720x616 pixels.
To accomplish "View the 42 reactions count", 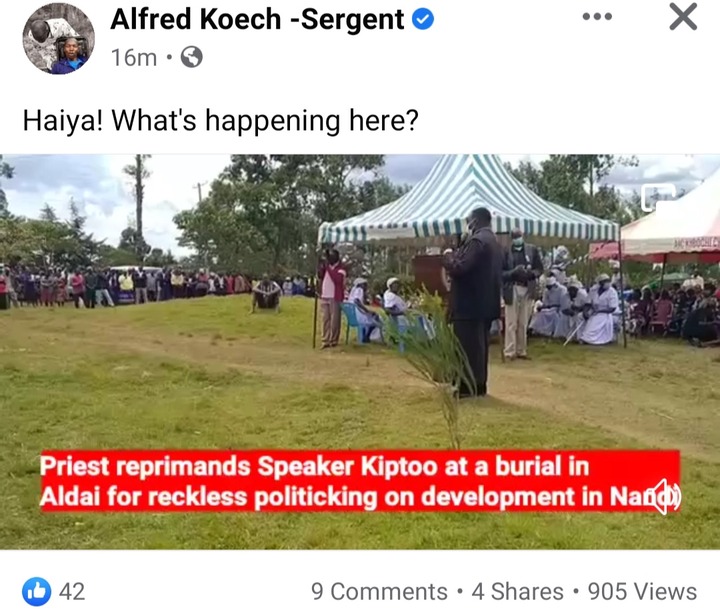I will click(72, 592).
